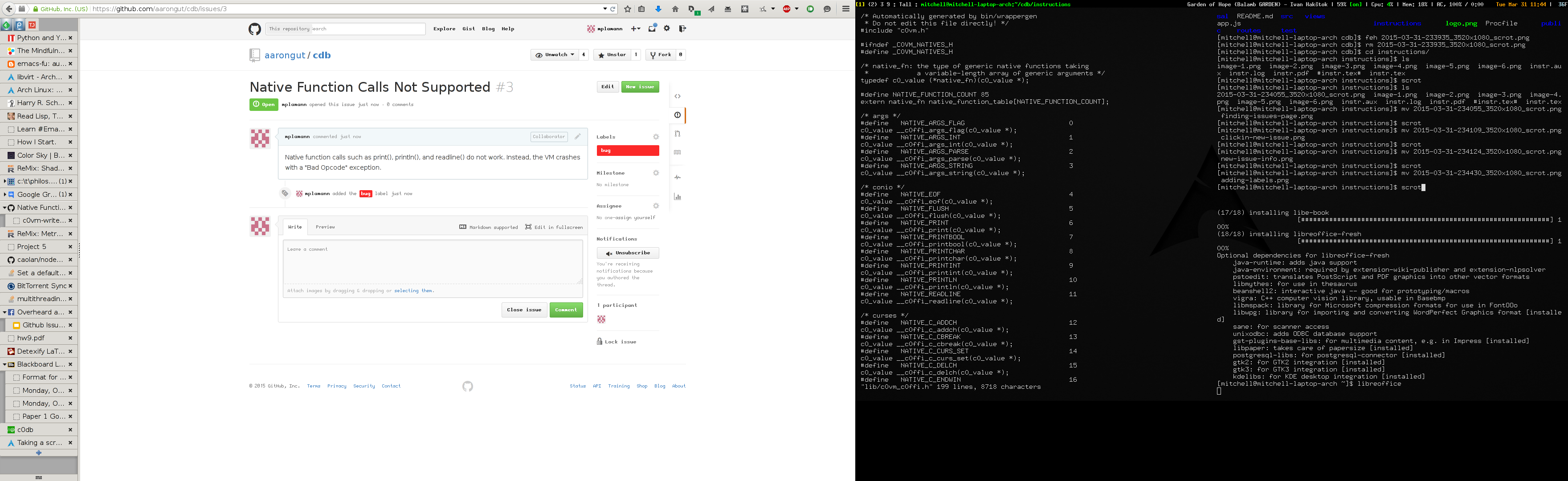Click the green New issue button
The image size is (1568, 481).
tap(640, 86)
